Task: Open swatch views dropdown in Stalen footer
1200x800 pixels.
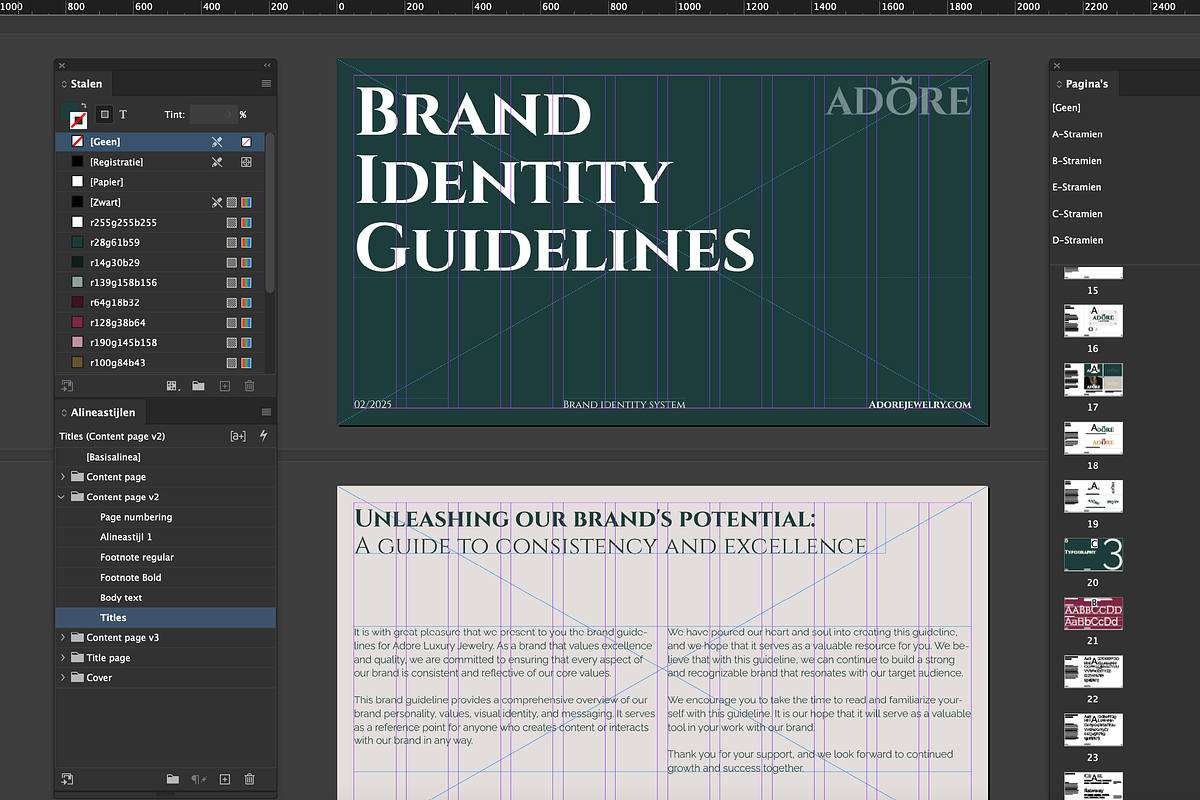Action: coord(173,385)
